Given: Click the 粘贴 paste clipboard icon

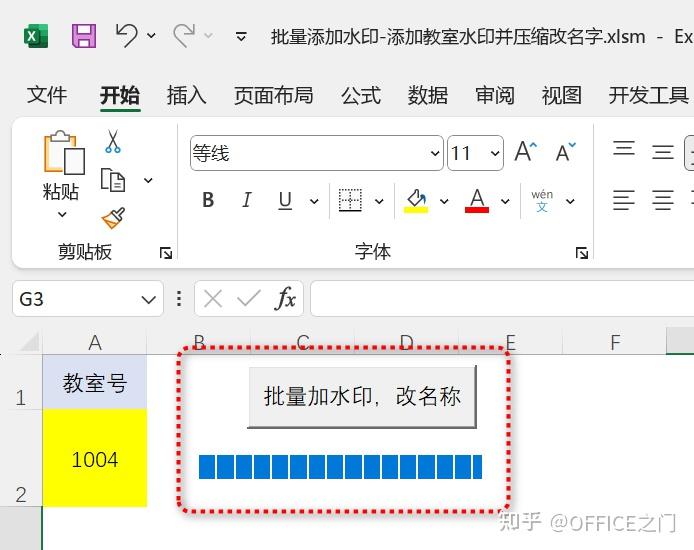Looking at the screenshot, I should click(x=64, y=153).
